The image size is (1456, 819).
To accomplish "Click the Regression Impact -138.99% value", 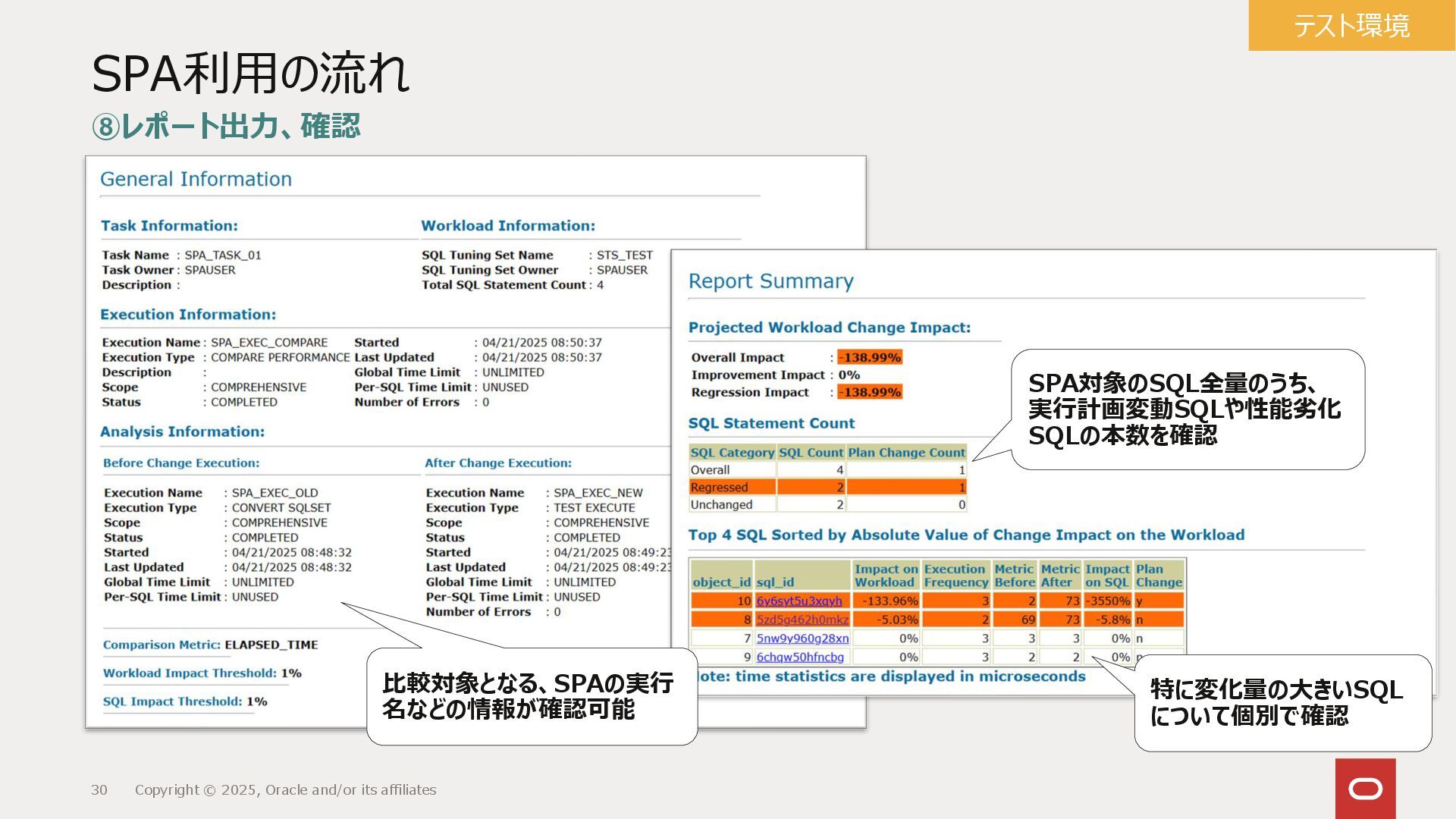I will click(869, 392).
